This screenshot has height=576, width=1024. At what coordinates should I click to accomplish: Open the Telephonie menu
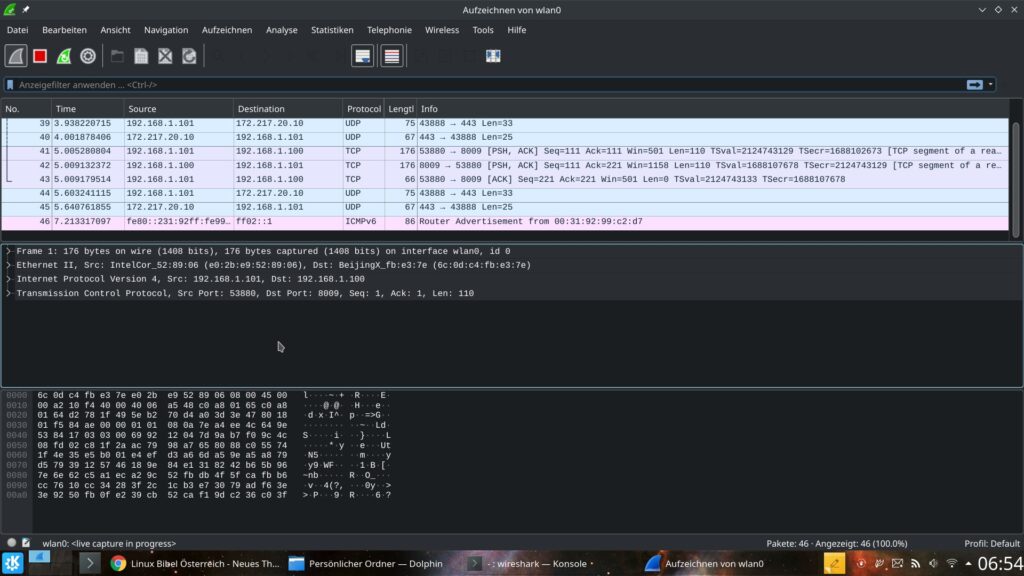(389, 30)
